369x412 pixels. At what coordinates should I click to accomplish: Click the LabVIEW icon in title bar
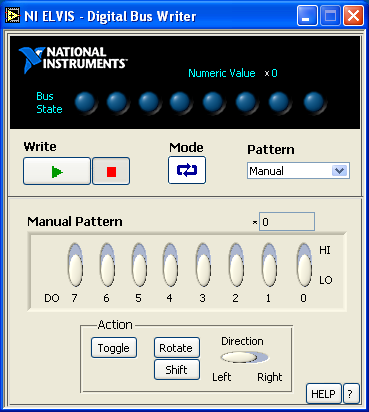(x=13, y=16)
